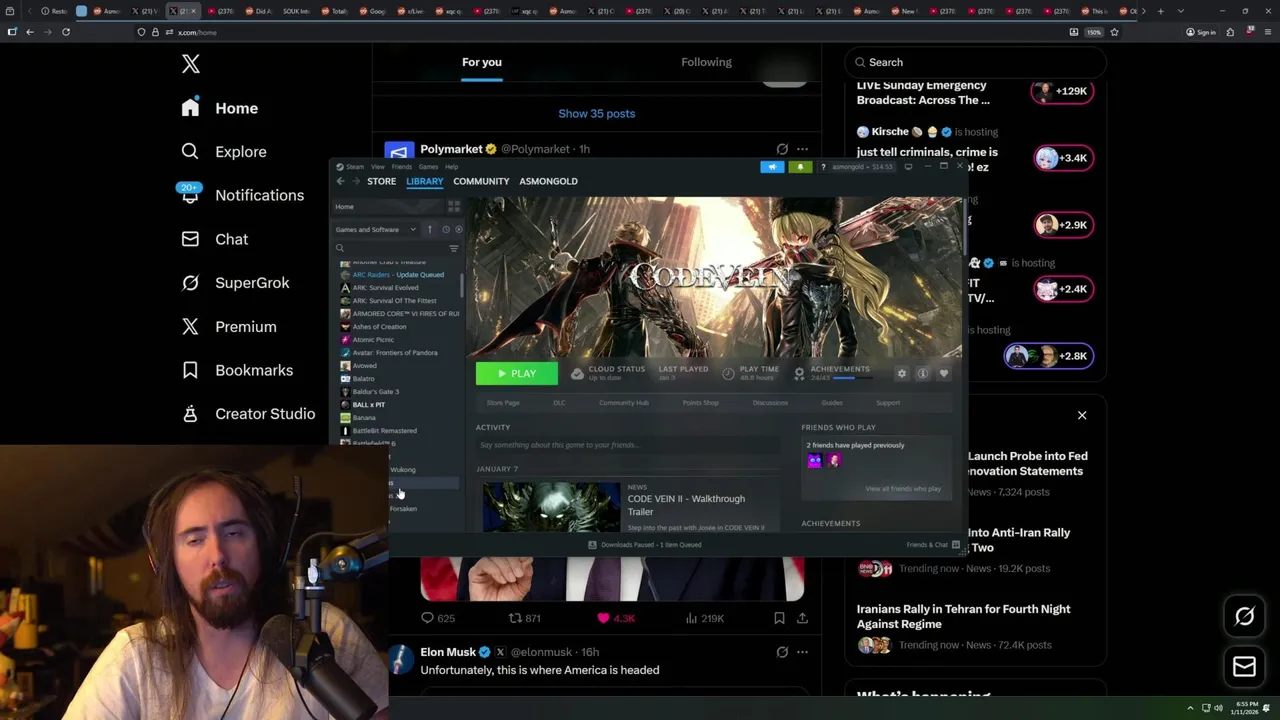The width and height of the screenshot is (1280, 720).
Task: Toggle Steam library collections grid view
Action: point(453,206)
